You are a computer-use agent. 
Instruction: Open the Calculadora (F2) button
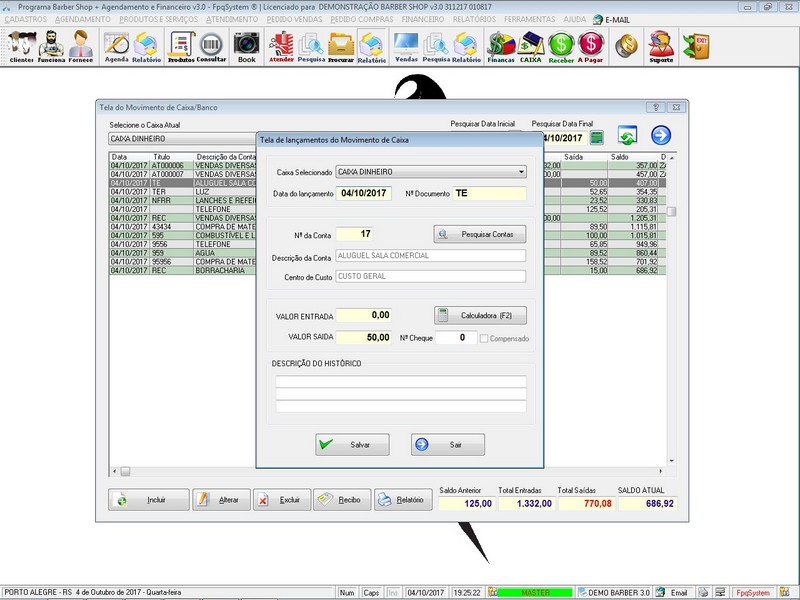pos(480,315)
